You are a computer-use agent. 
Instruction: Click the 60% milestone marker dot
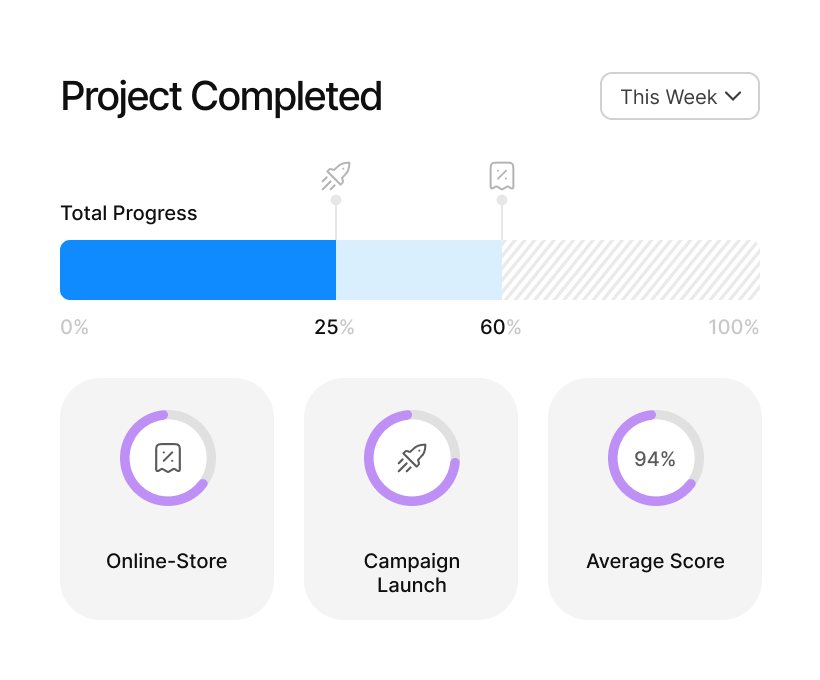(502, 200)
